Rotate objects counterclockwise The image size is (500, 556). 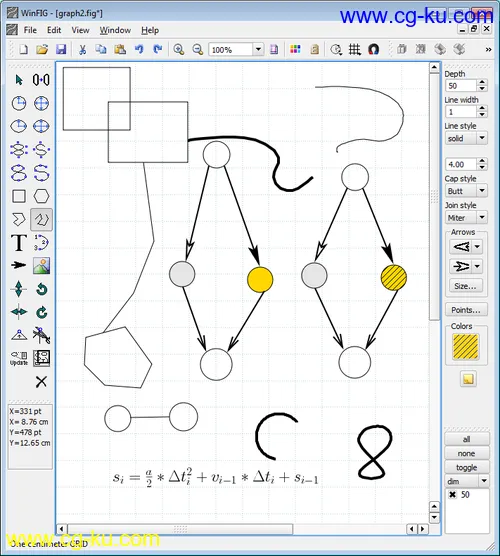coord(41,289)
